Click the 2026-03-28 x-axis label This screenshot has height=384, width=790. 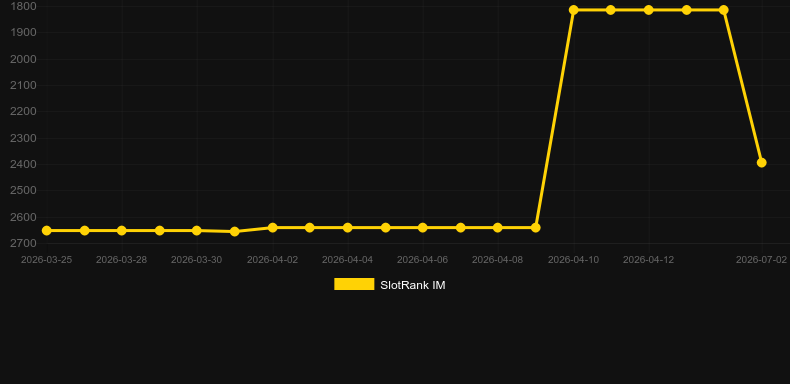[x=121, y=260]
